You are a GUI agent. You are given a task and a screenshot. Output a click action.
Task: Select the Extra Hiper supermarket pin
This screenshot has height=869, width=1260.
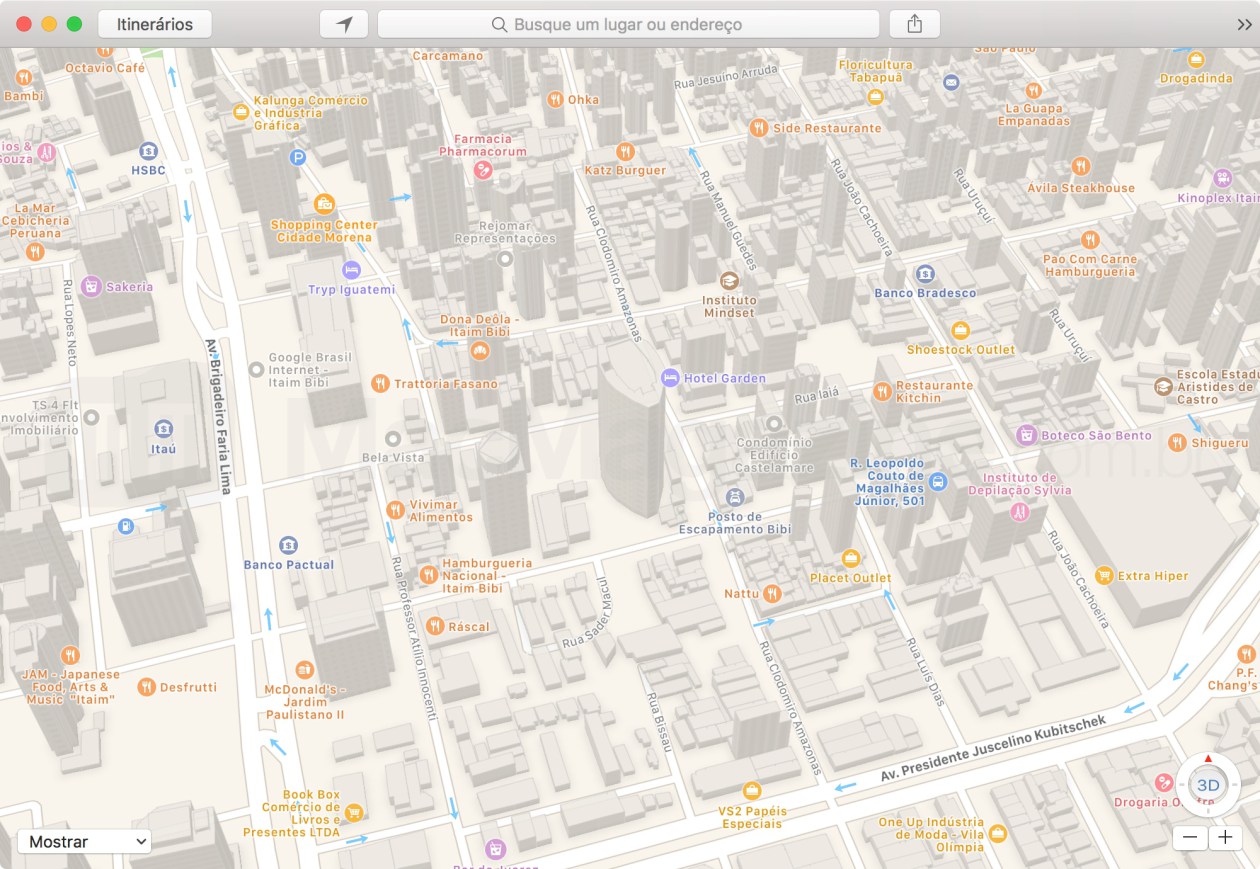(1104, 575)
